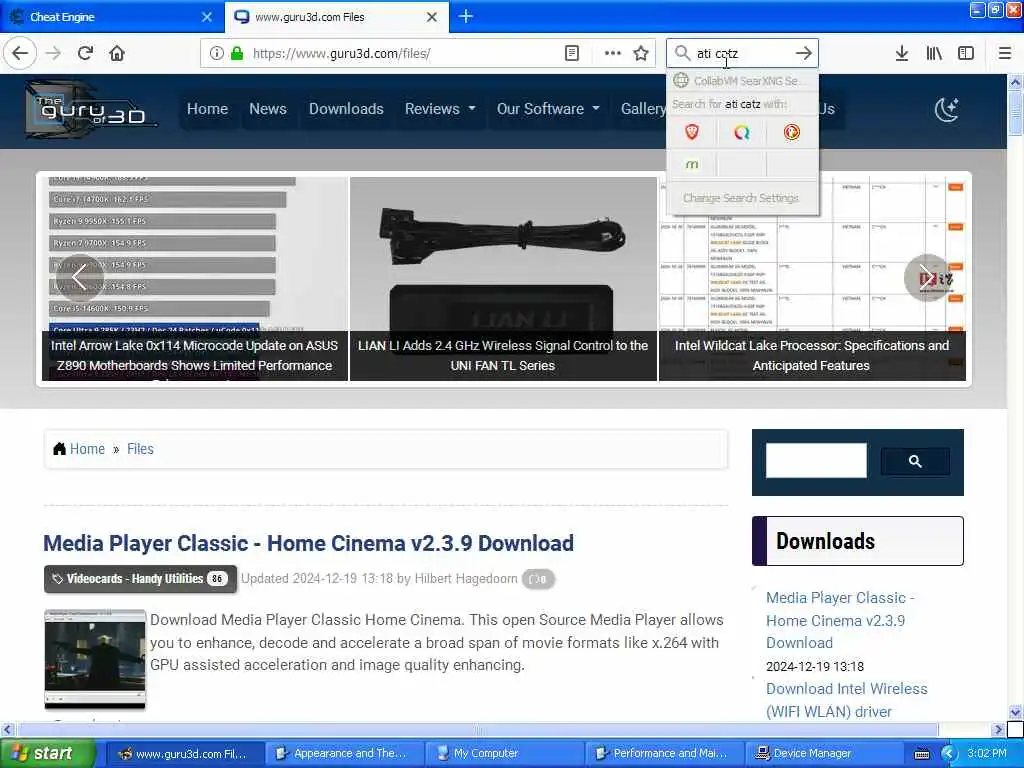Open Change Search Settings
This screenshot has height=768, width=1024.
741,198
